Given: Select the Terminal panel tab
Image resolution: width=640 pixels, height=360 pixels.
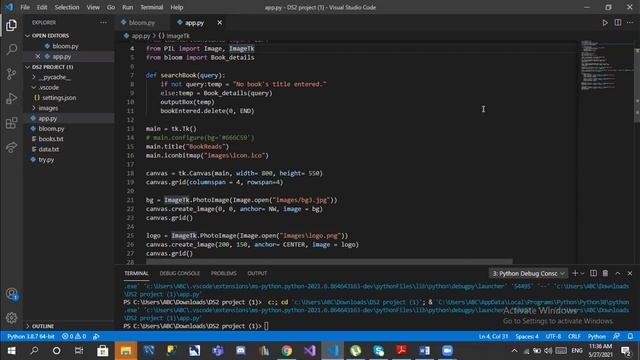Looking at the screenshot, I should click(x=136, y=273).
